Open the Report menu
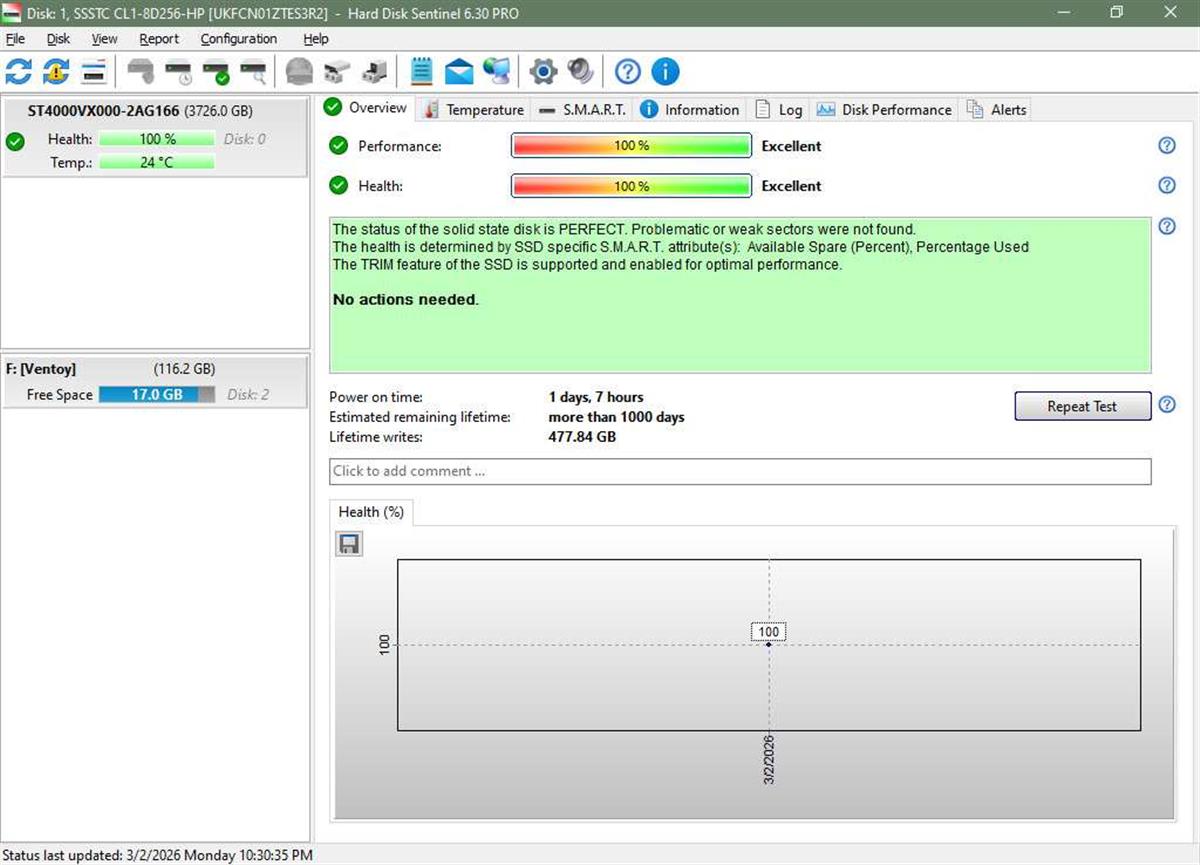The height and width of the screenshot is (865, 1200). (159, 39)
